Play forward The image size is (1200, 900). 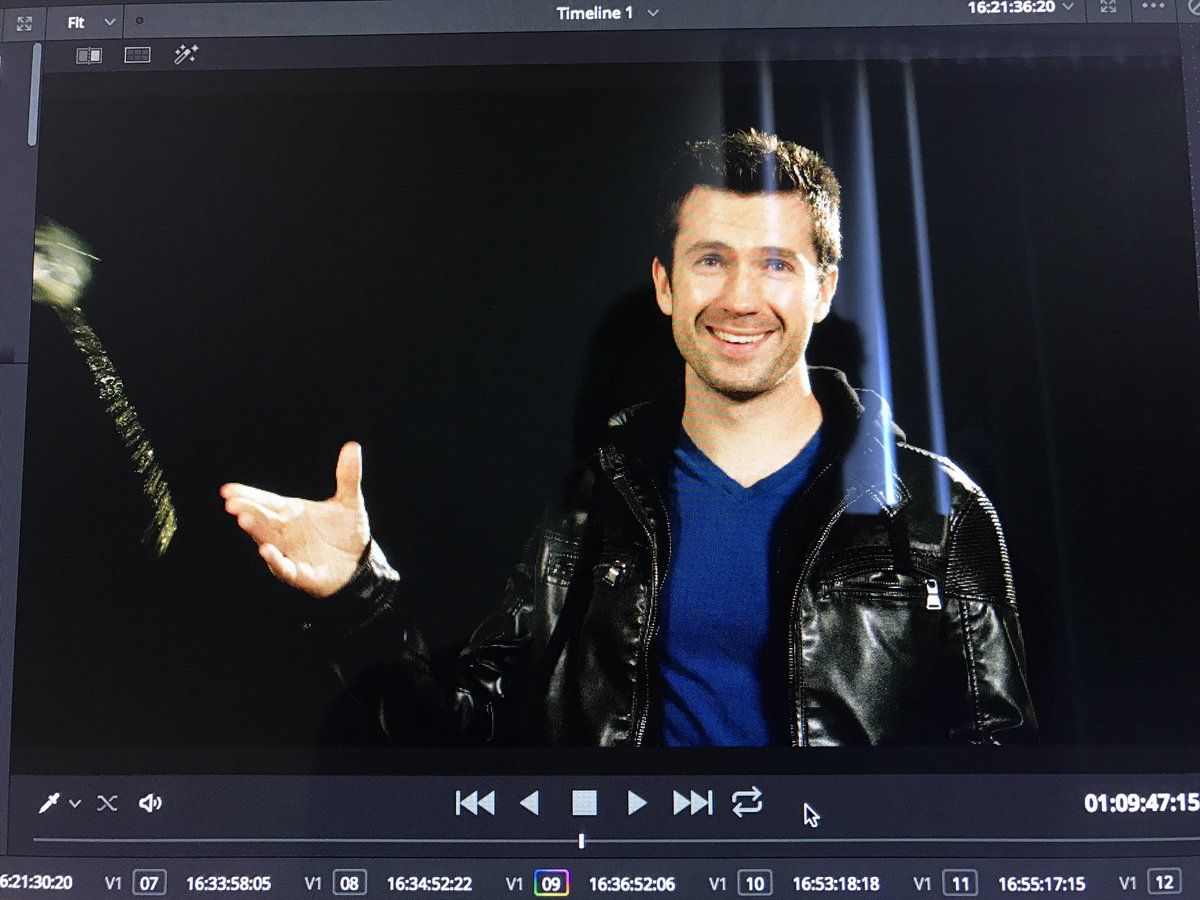click(x=637, y=802)
